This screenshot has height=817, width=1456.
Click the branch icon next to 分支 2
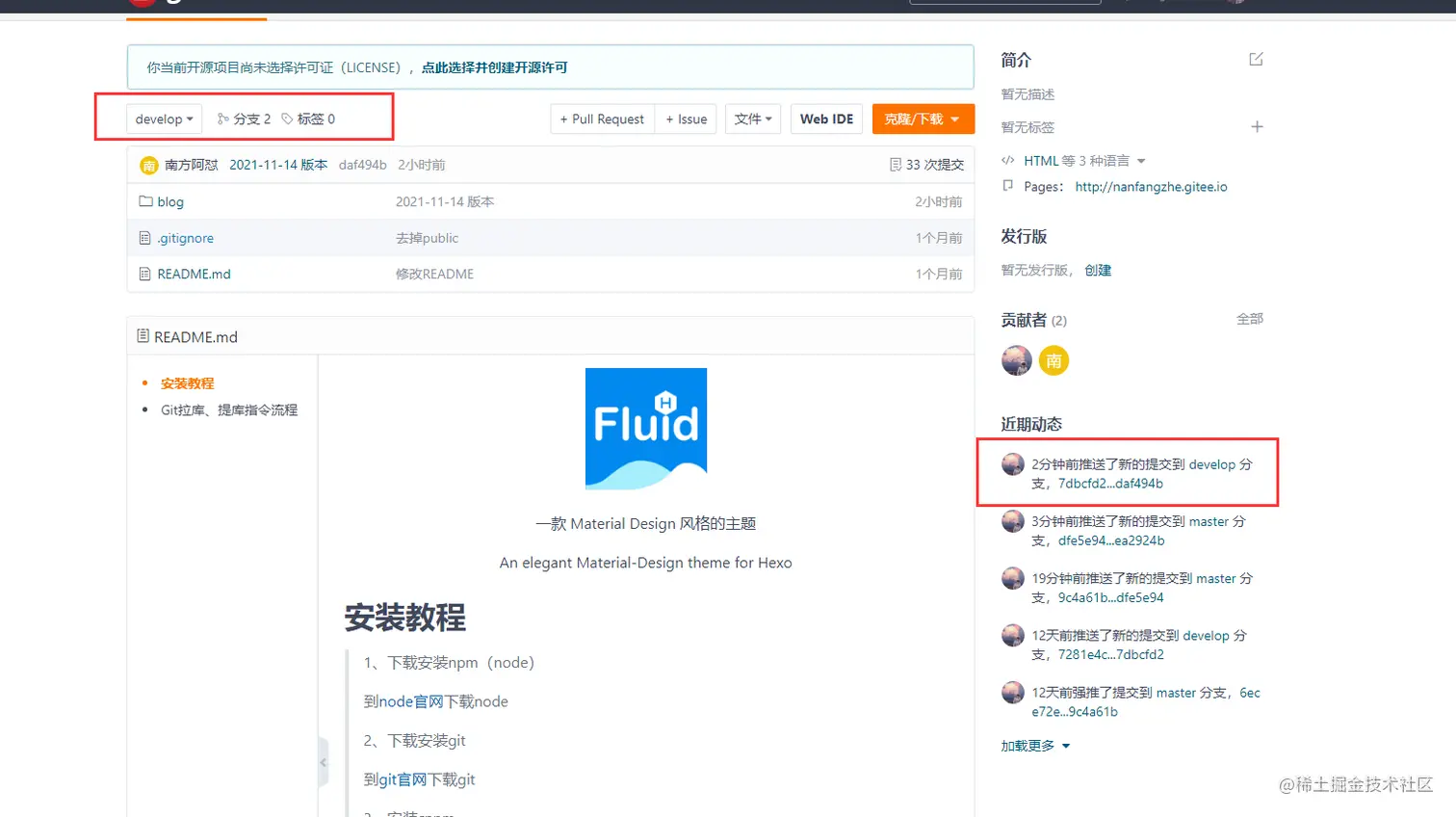[x=223, y=119]
